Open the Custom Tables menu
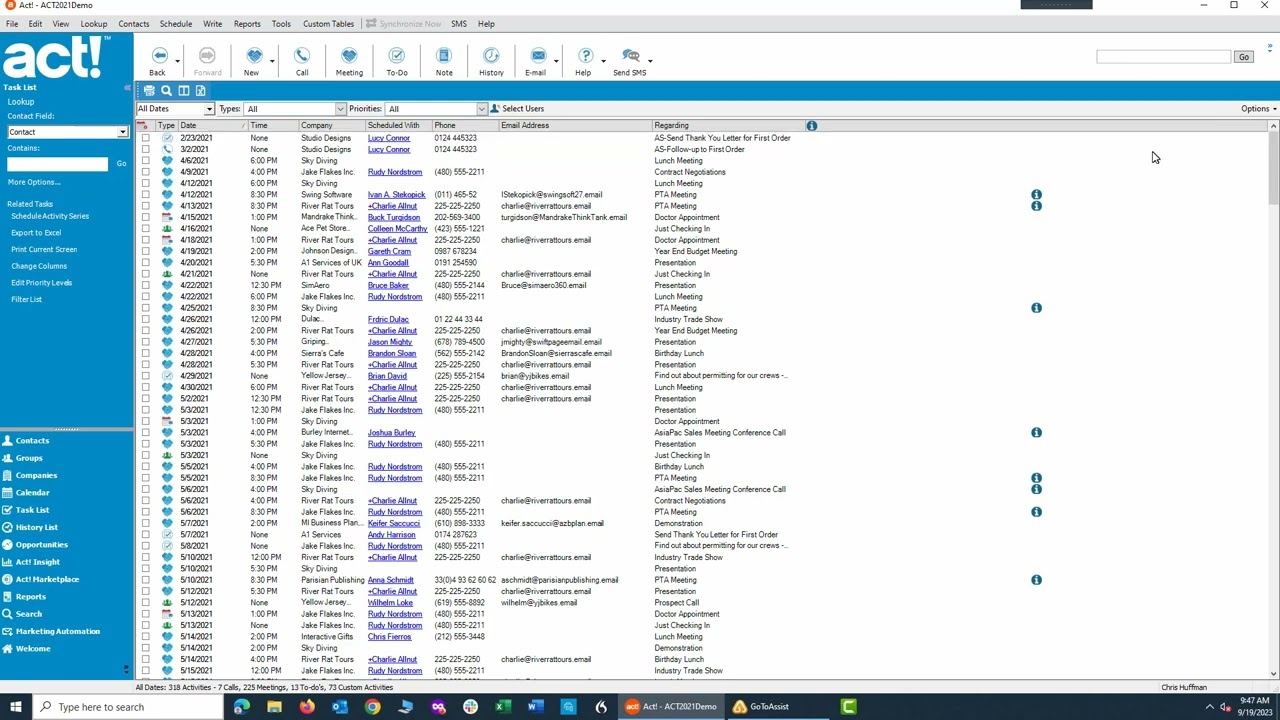 pos(328,24)
